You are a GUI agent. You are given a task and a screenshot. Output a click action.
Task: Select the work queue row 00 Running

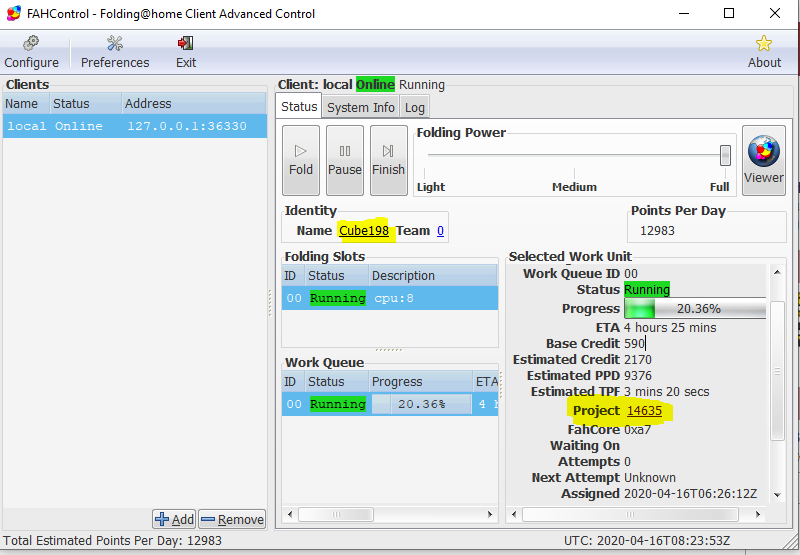pos(390,404)
